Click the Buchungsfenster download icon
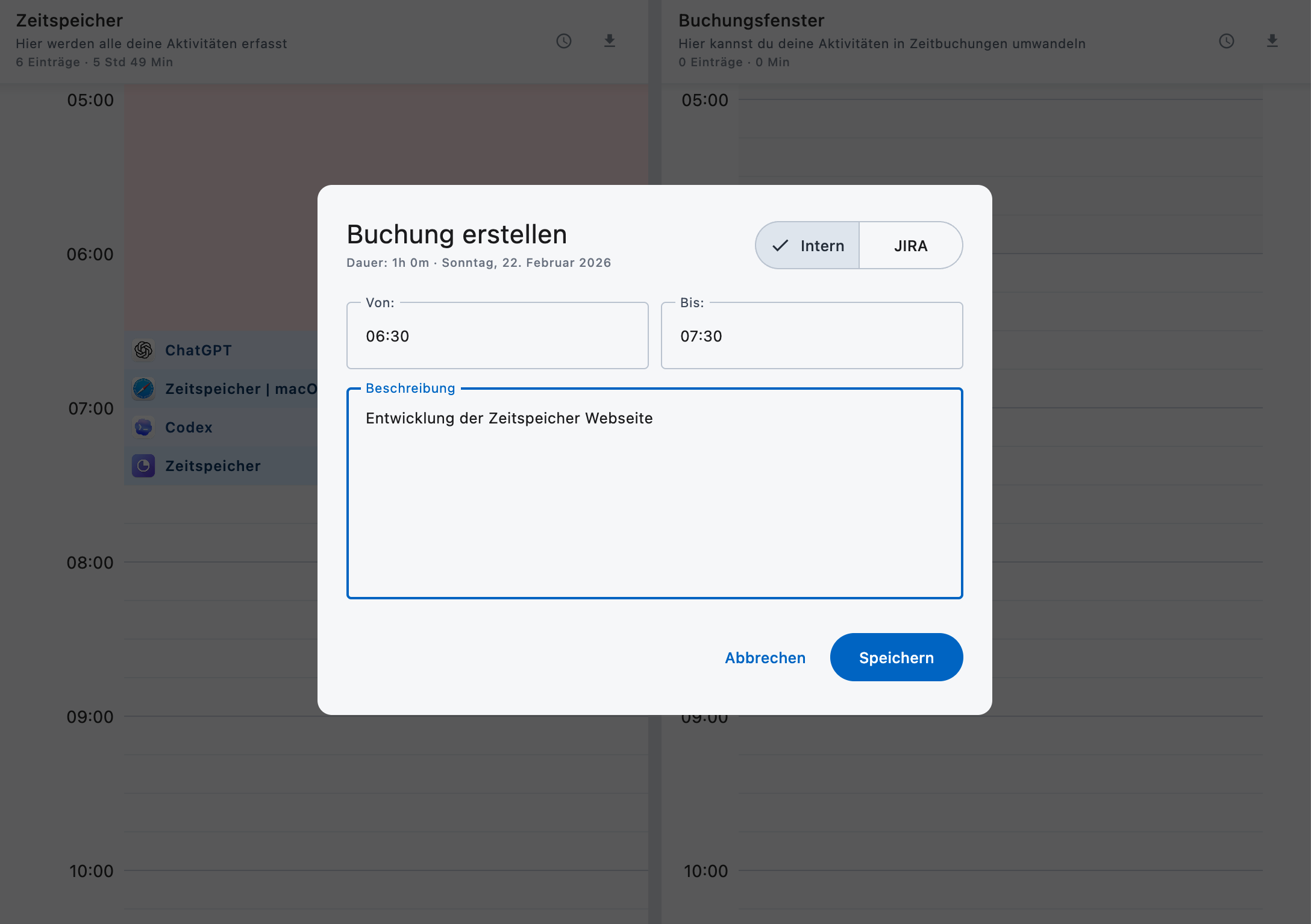 (x=1272, y=41)
